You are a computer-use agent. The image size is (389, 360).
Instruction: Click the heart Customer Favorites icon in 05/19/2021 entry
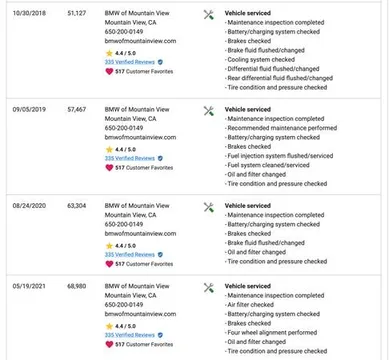pos(109,344)
